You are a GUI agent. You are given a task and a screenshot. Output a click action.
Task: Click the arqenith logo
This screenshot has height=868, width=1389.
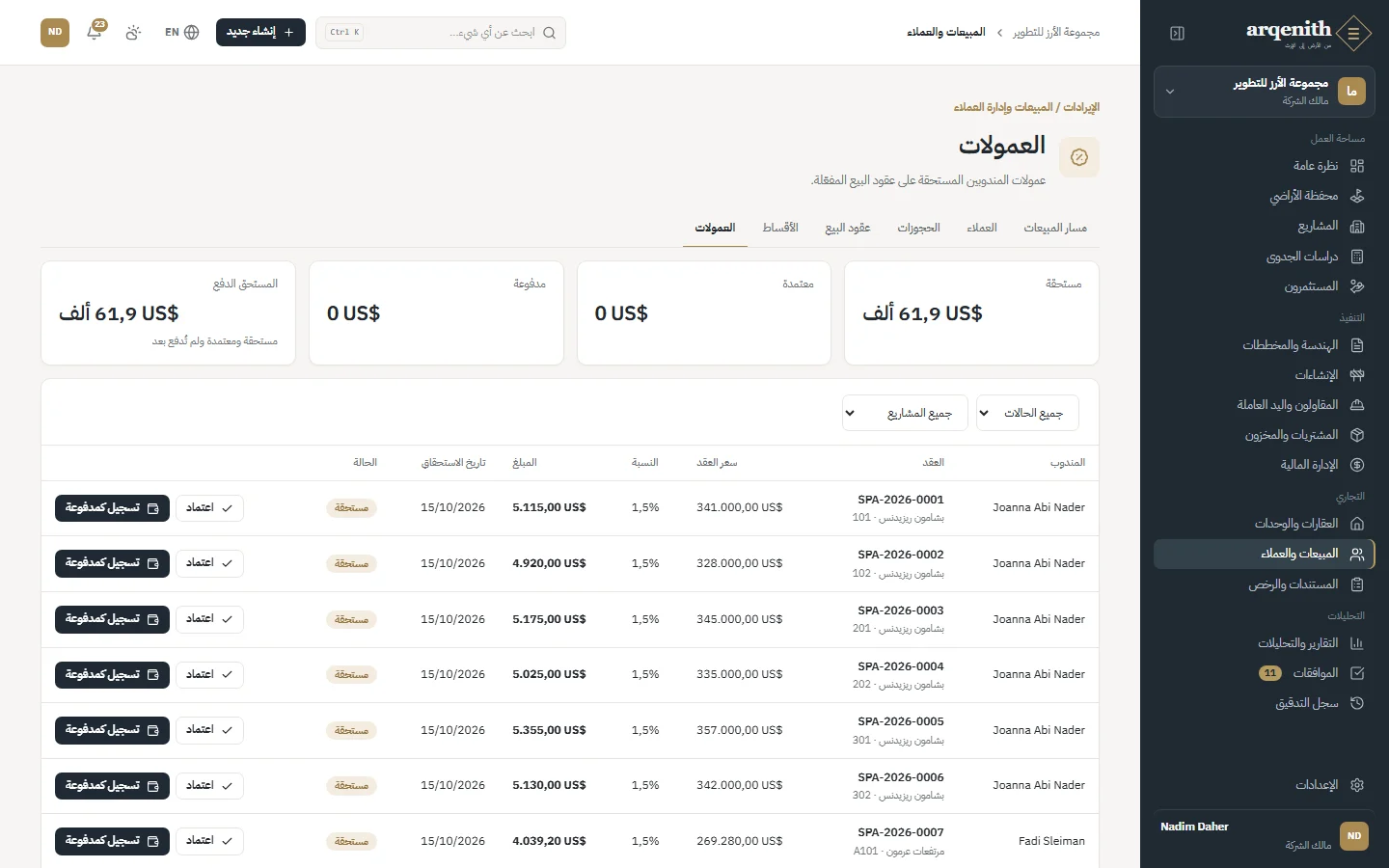[x=1308, y=33]
